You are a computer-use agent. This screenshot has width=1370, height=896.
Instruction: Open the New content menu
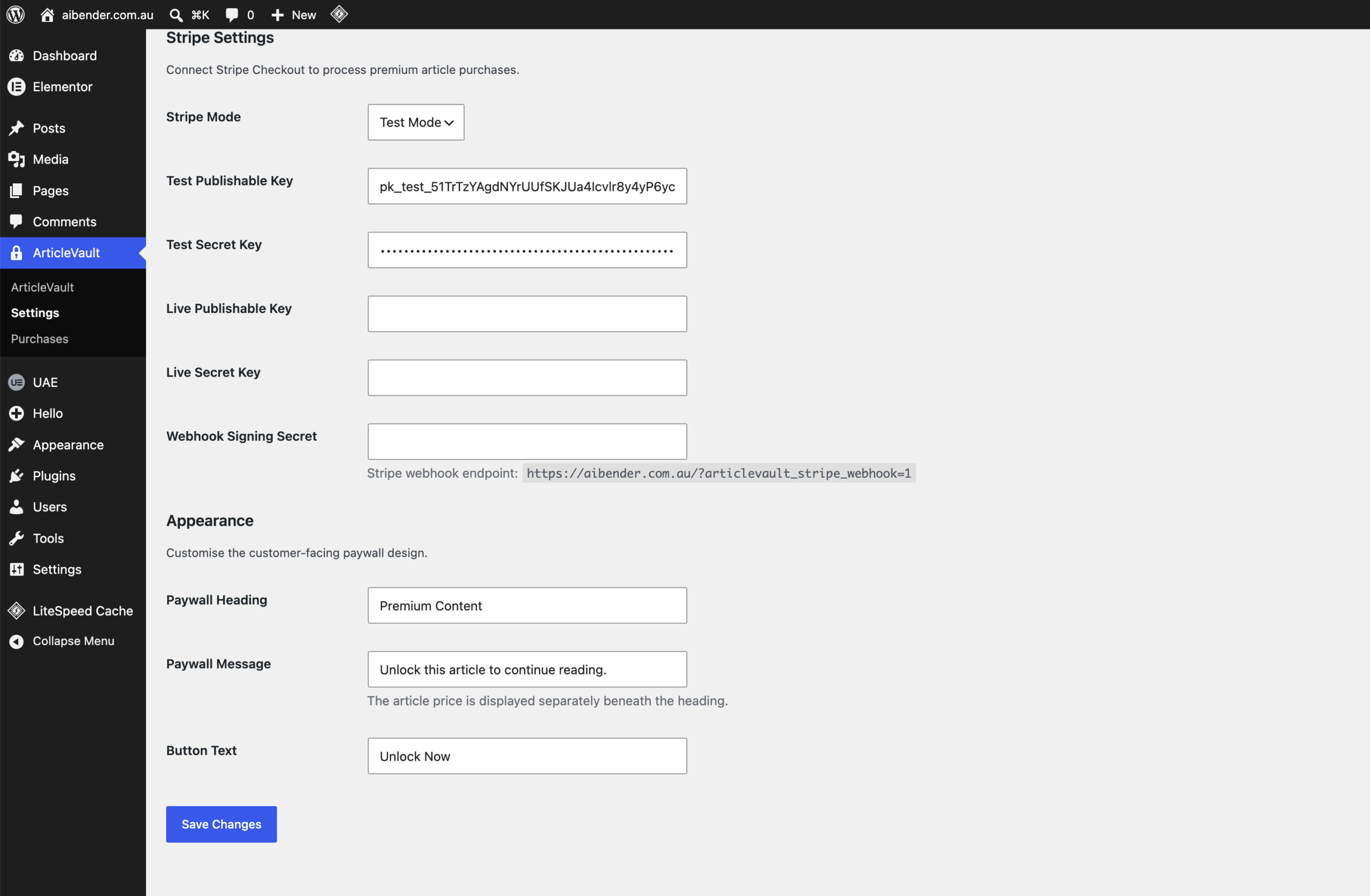click(304, 15)
